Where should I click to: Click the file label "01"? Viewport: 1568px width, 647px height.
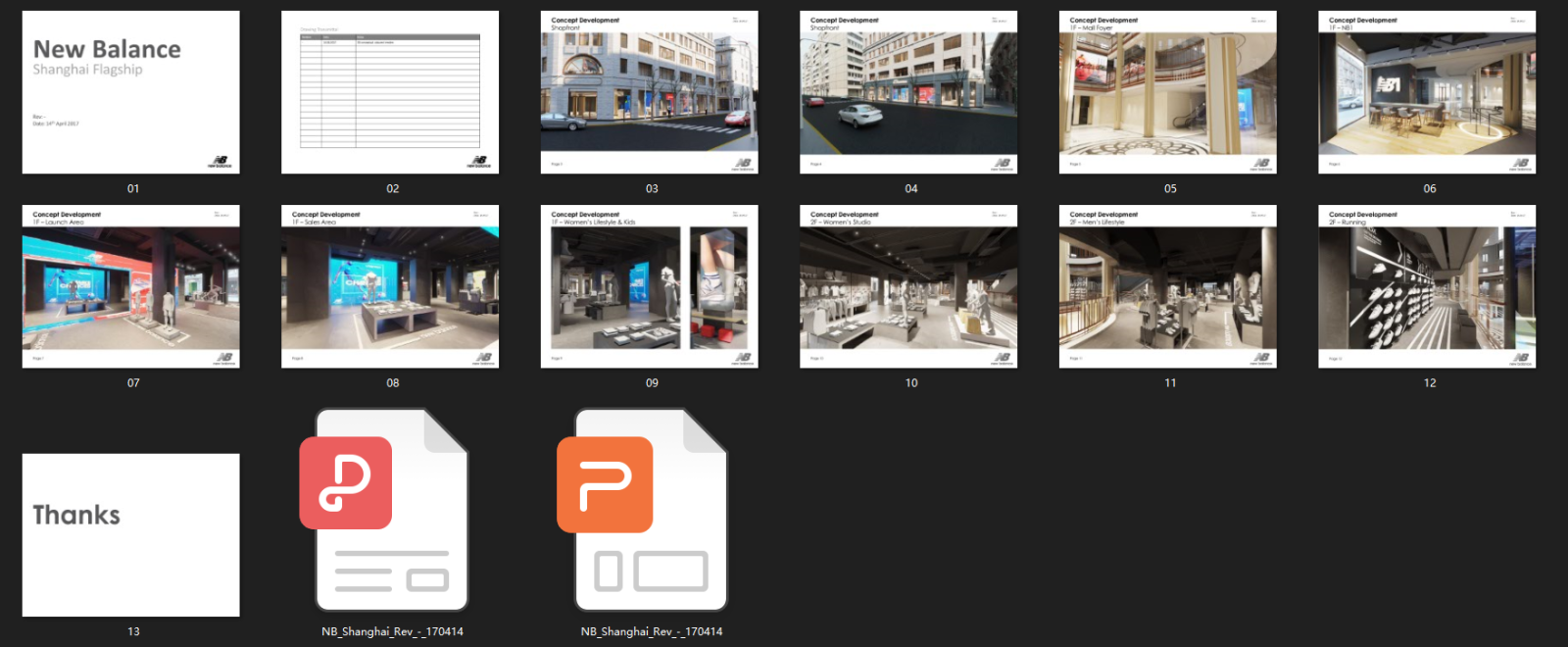coord(133,188)
